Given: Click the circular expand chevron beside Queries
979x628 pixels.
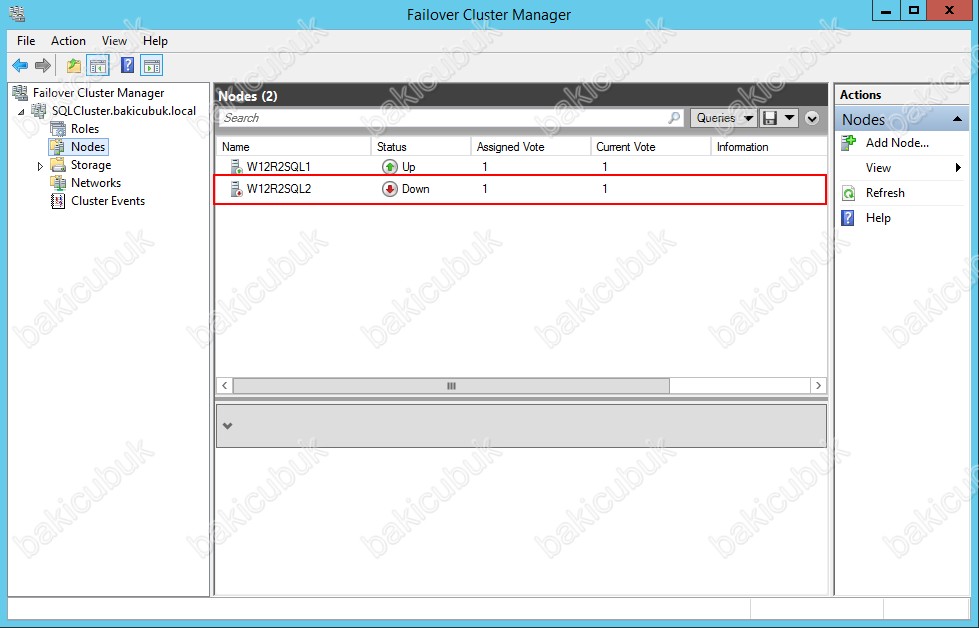Looking at the screenshot, I should (812, 117).
